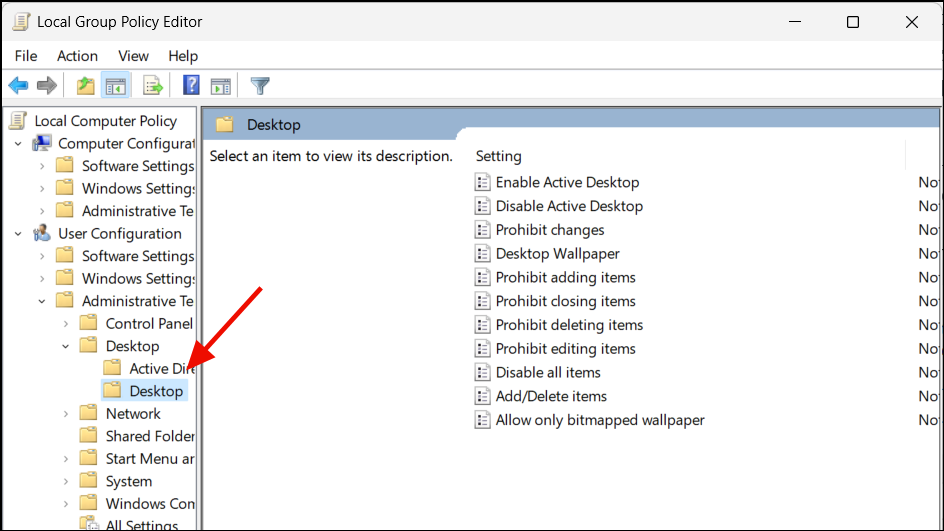Click the Disable all items policy icon
944x531 pixels.
point(482,373)
